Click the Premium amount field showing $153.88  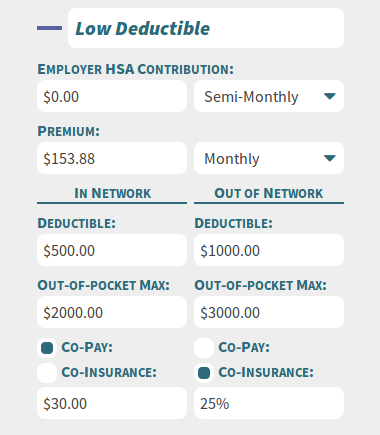point(112,158)
